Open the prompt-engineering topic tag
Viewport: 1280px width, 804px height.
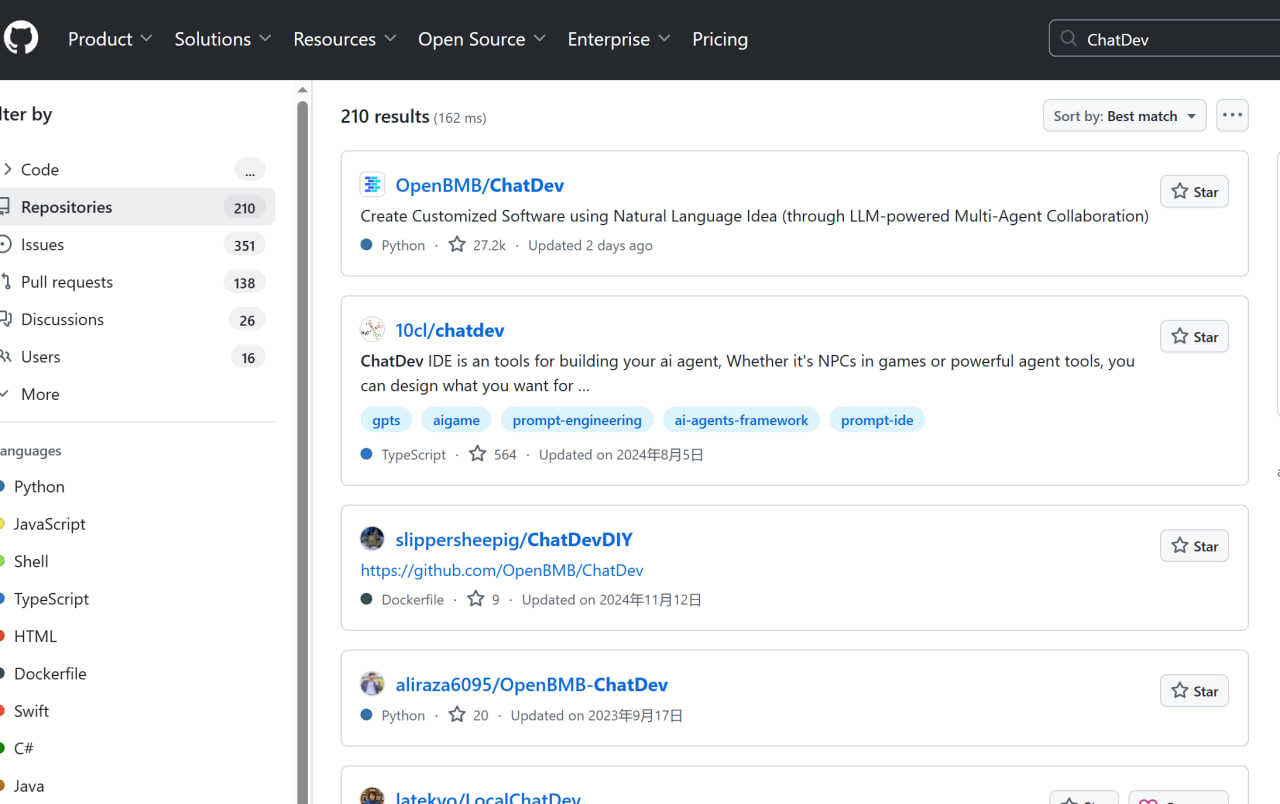click(x=577, y=420)
